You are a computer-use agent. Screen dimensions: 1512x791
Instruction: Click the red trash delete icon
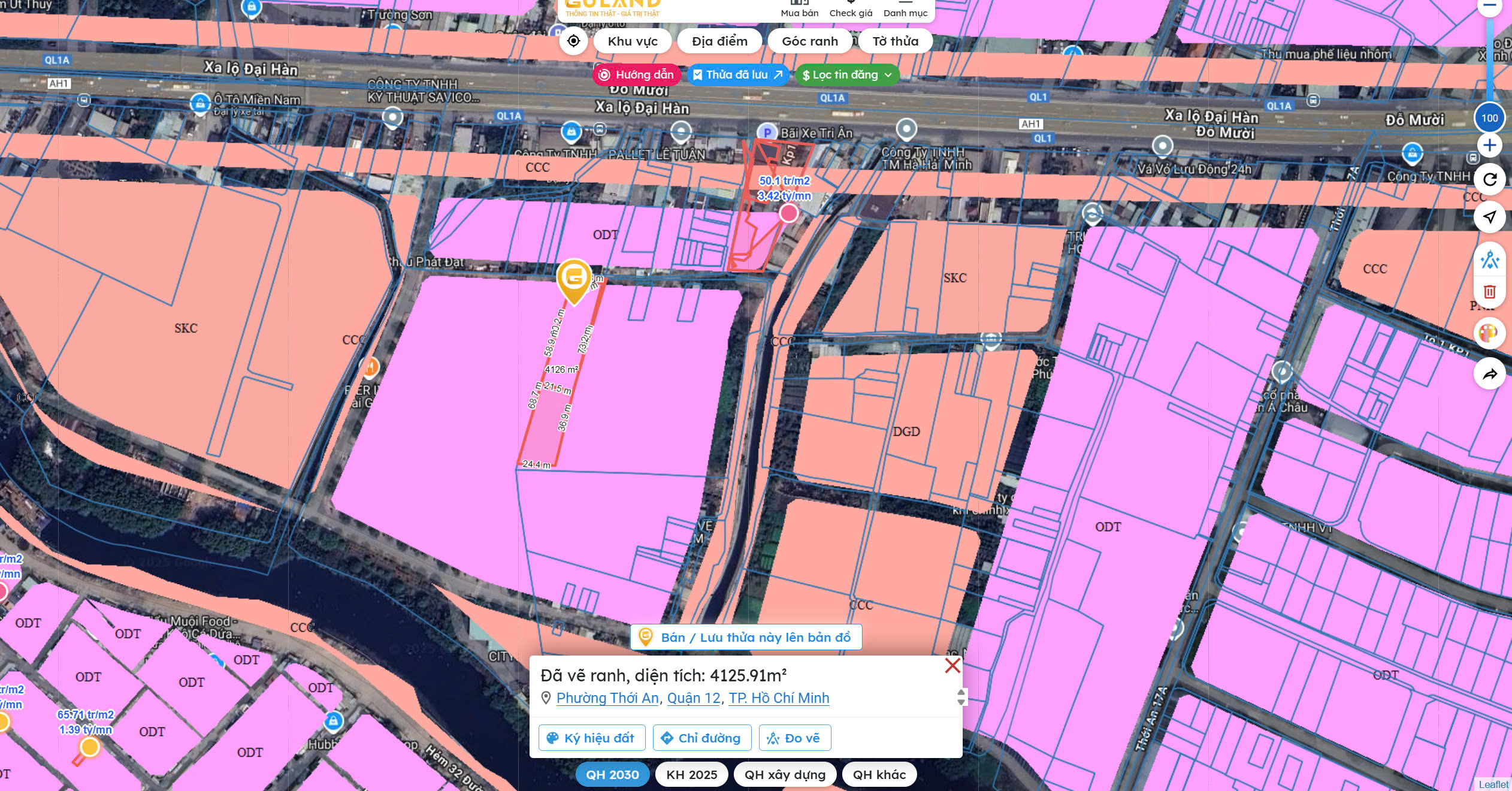pyautogui.click(x=1489, y=292)
